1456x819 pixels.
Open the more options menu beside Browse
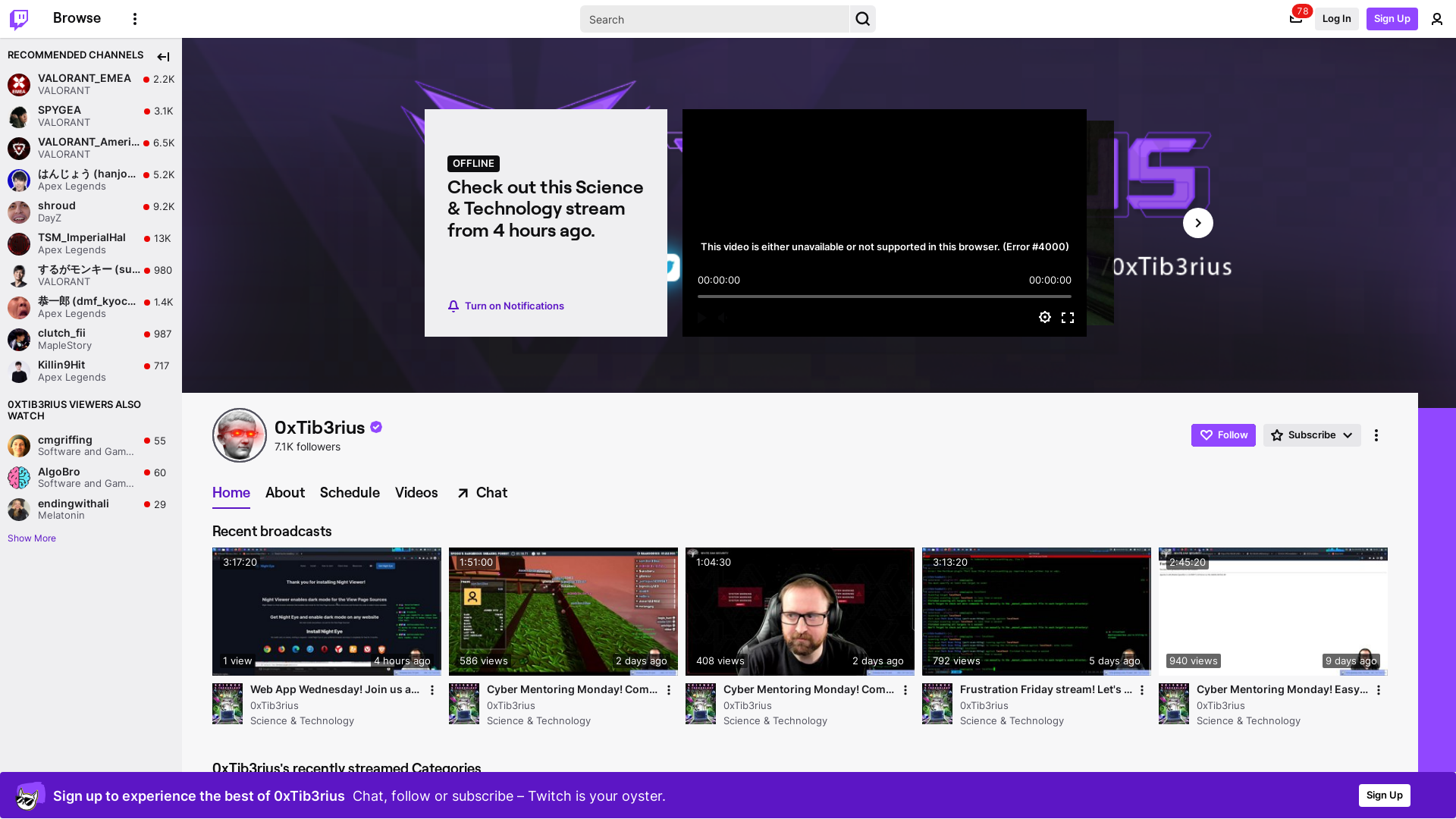click(x=135, y=19)
